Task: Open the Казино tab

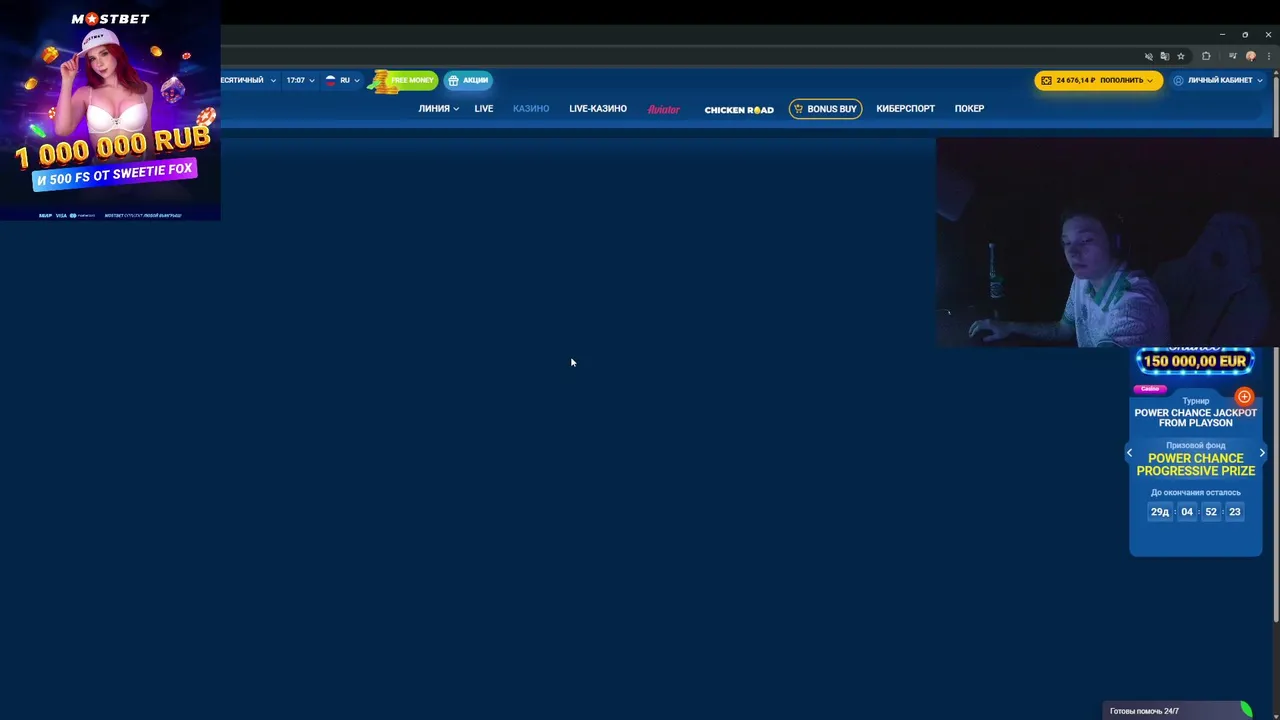Action: tap(531, 109)
